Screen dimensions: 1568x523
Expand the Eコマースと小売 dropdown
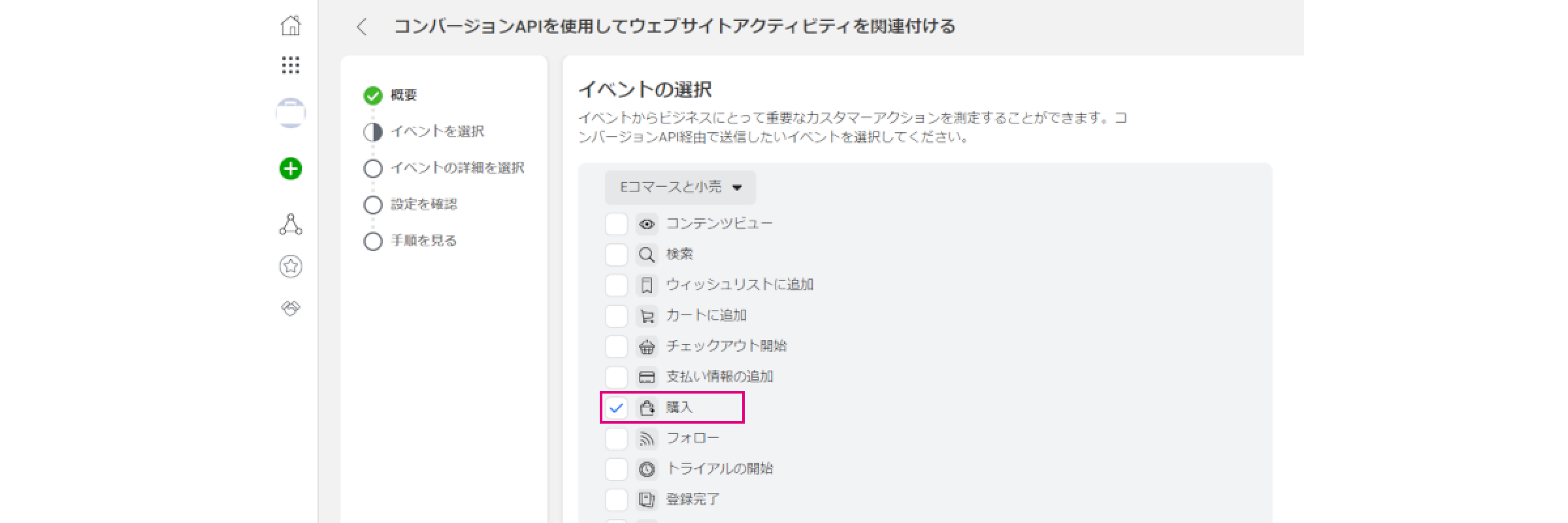pos(680,188)
